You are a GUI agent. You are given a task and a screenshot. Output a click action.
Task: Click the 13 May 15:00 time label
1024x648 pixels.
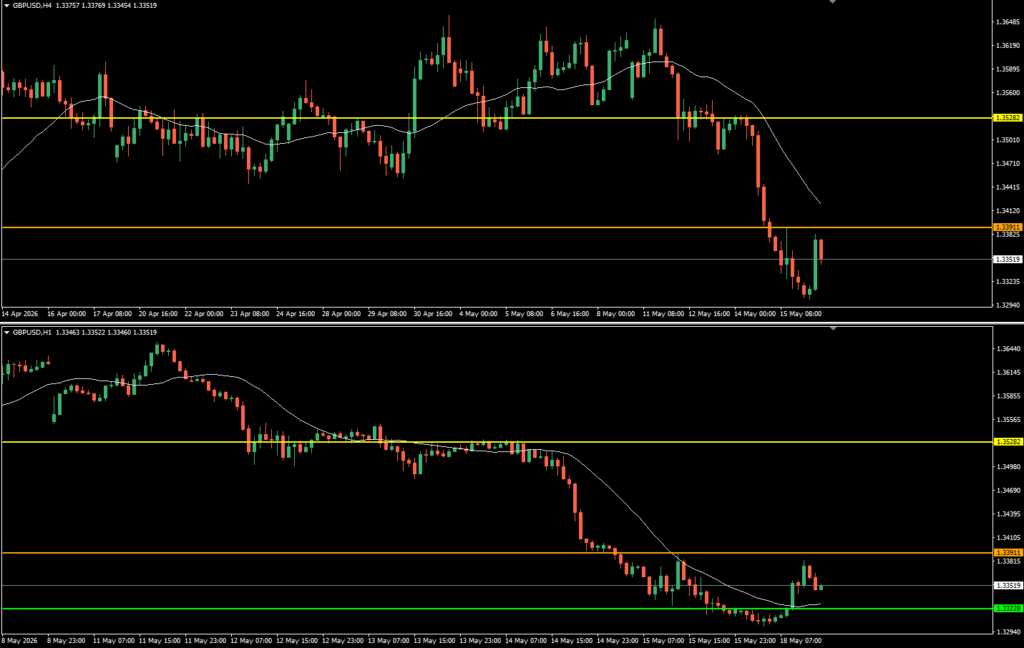434,641
